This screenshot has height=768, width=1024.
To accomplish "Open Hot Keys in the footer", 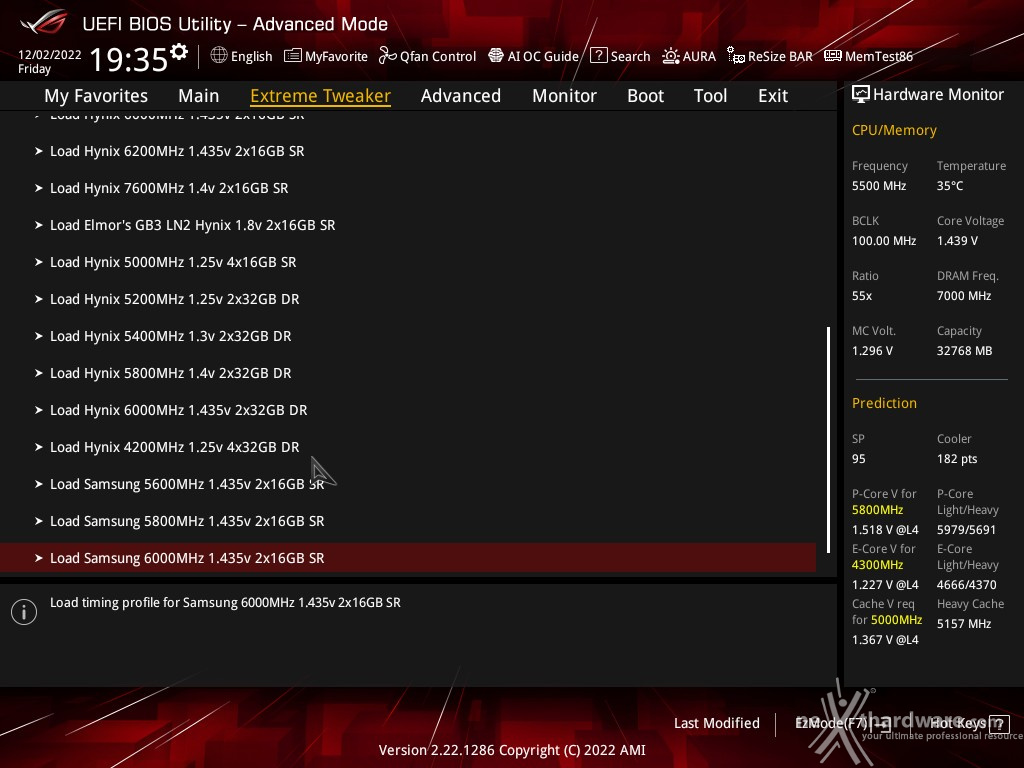I will click(x=957, y=723).
